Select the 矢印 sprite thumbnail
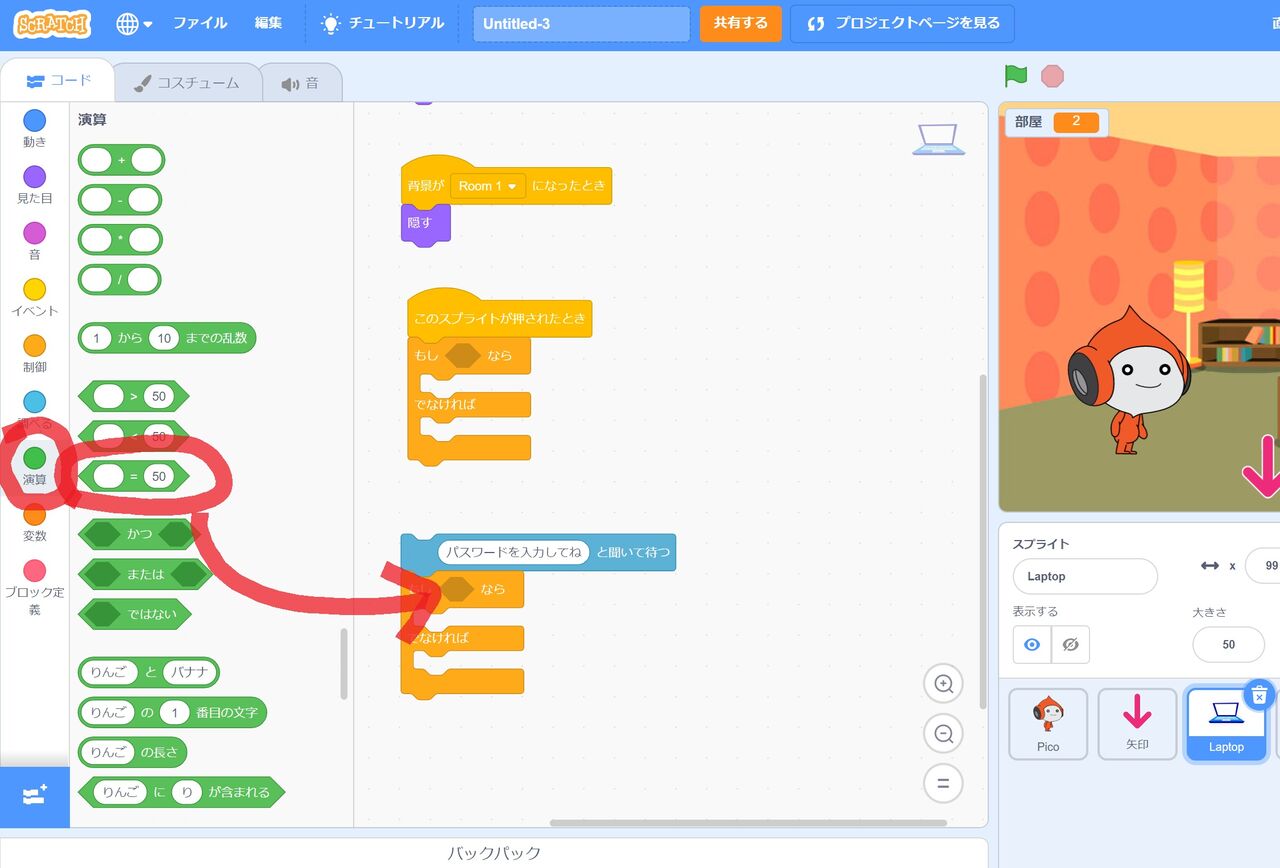1280x868 pixels. click(x=1137, y=723)
